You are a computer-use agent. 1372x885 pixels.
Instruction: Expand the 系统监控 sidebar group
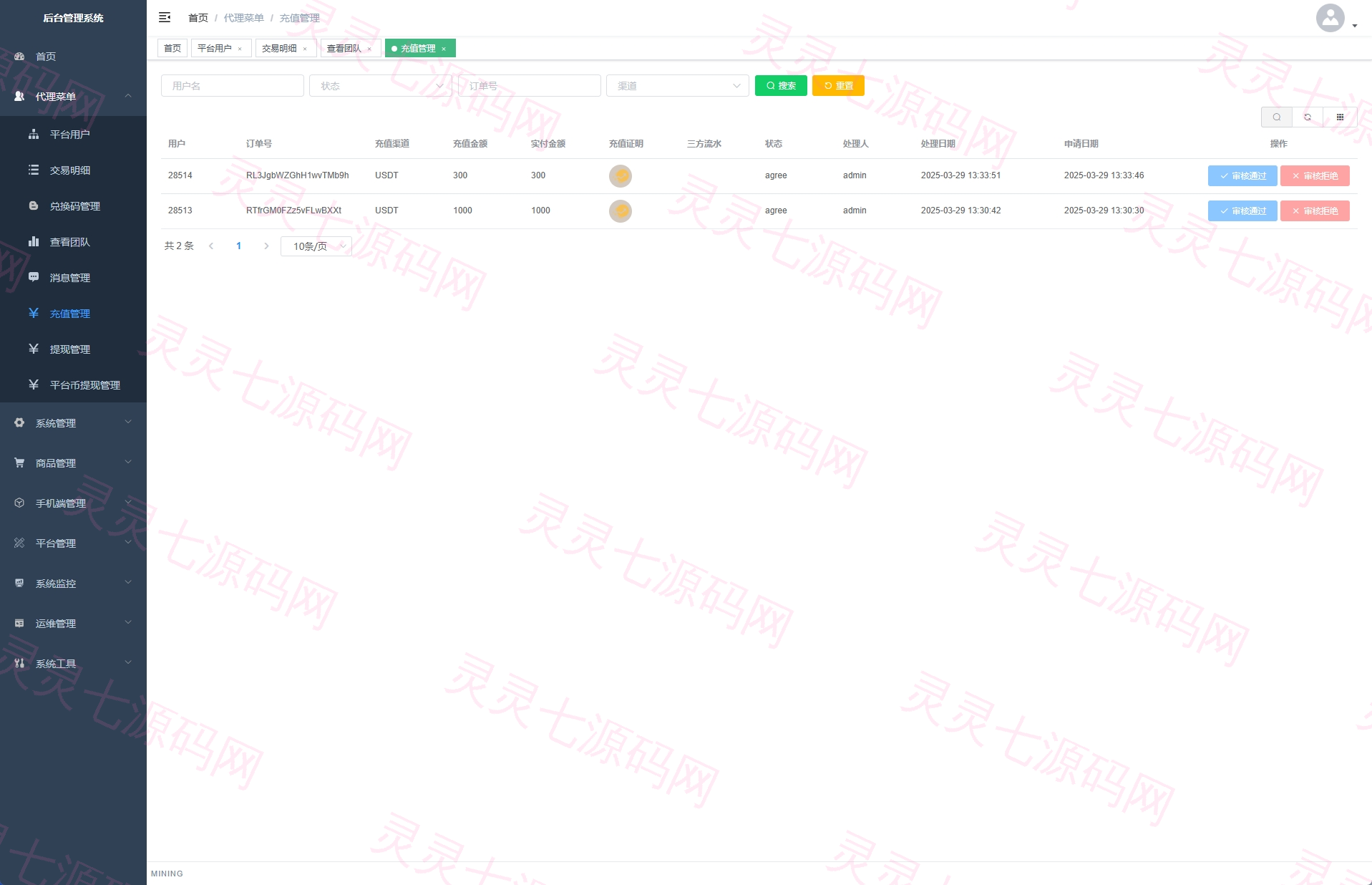click(73, 583)
